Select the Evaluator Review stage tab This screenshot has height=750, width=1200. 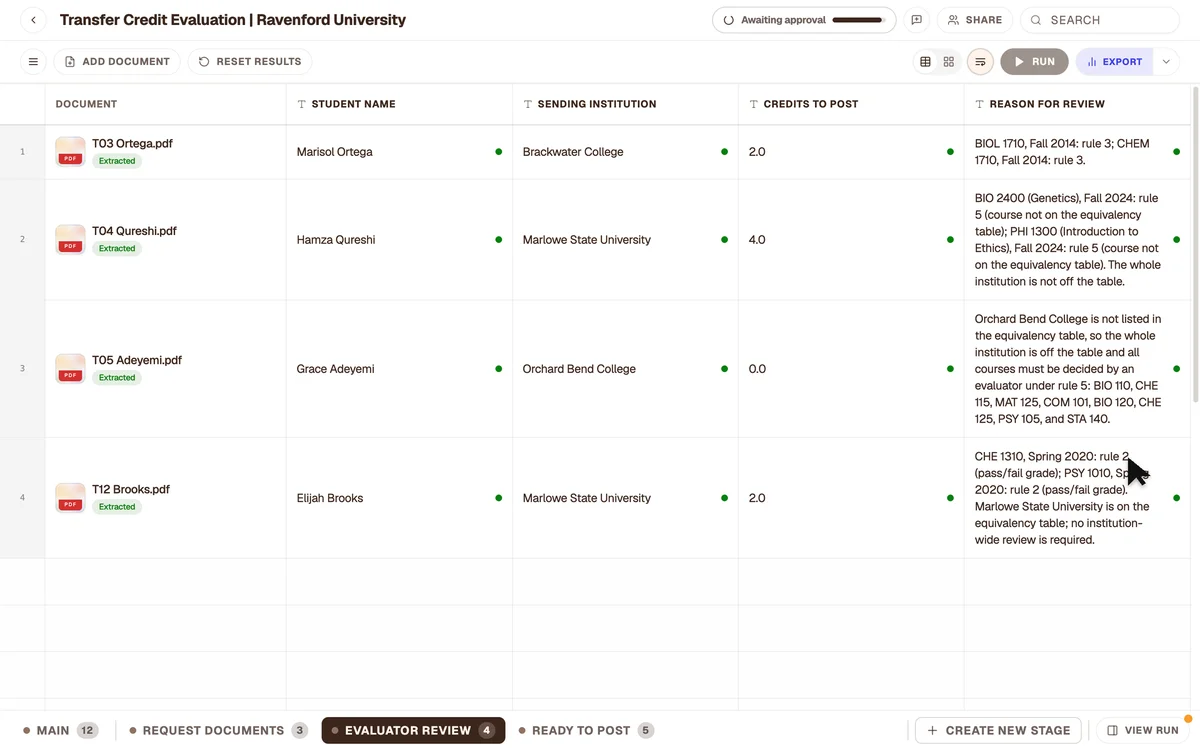pyautogui.click(x=413, y=731)
